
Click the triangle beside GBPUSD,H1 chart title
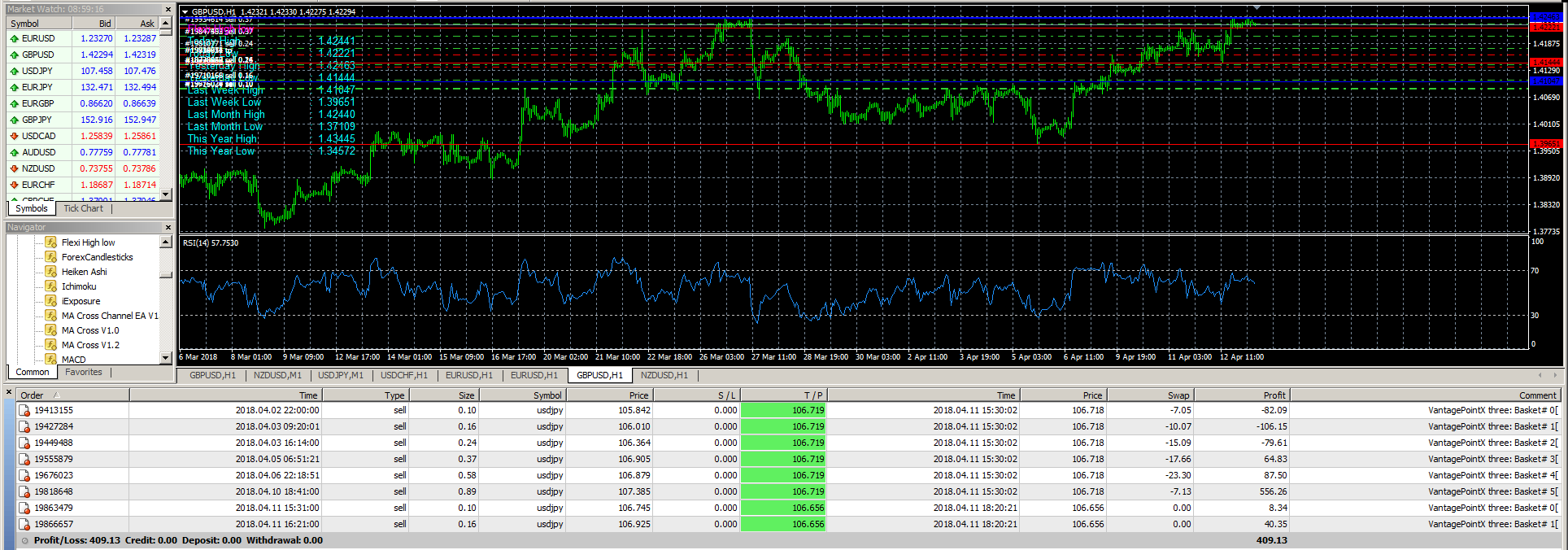[185, 12]
